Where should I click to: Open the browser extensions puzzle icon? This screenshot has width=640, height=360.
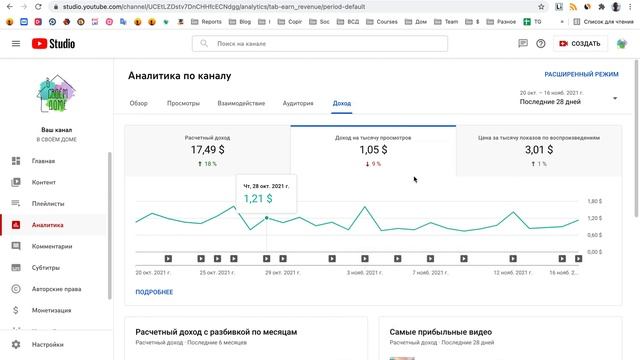click(x=601, y=7)
